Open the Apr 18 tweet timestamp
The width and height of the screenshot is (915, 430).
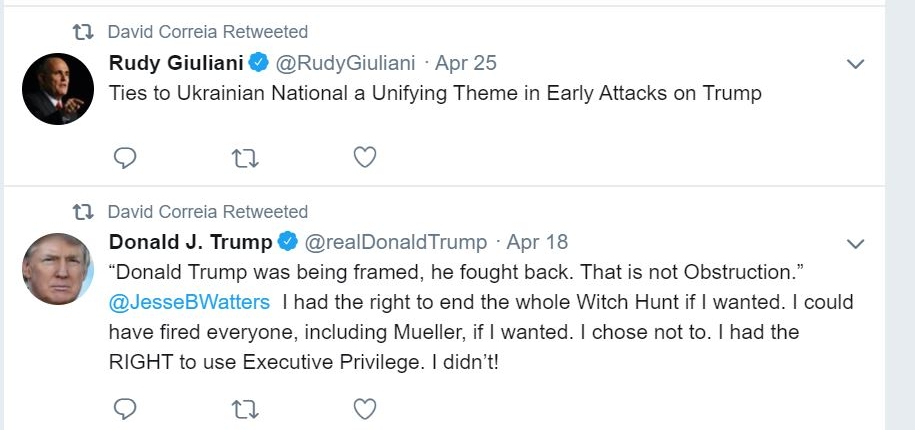537,242
